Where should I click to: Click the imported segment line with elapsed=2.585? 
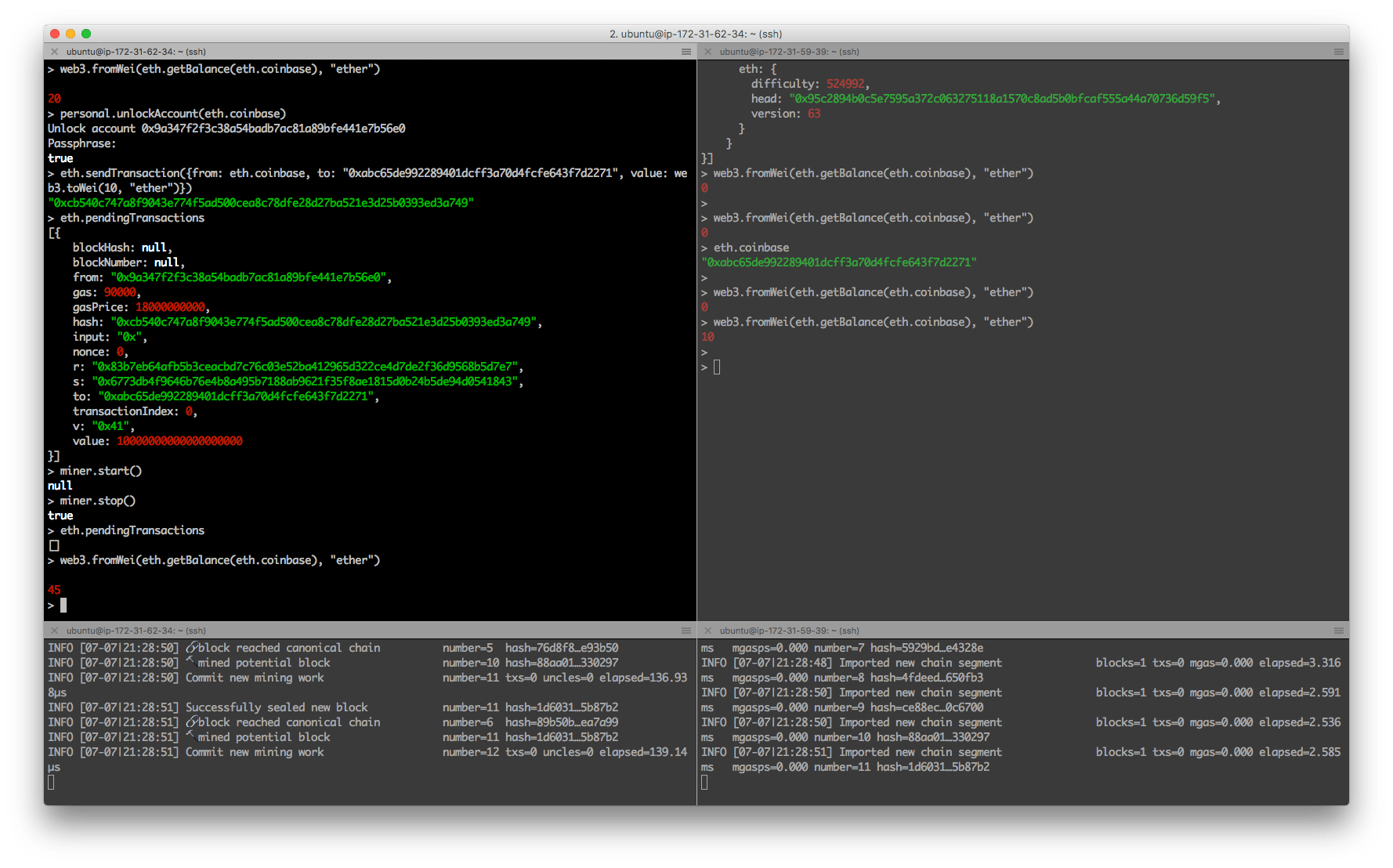click(x=1021, y=752)
